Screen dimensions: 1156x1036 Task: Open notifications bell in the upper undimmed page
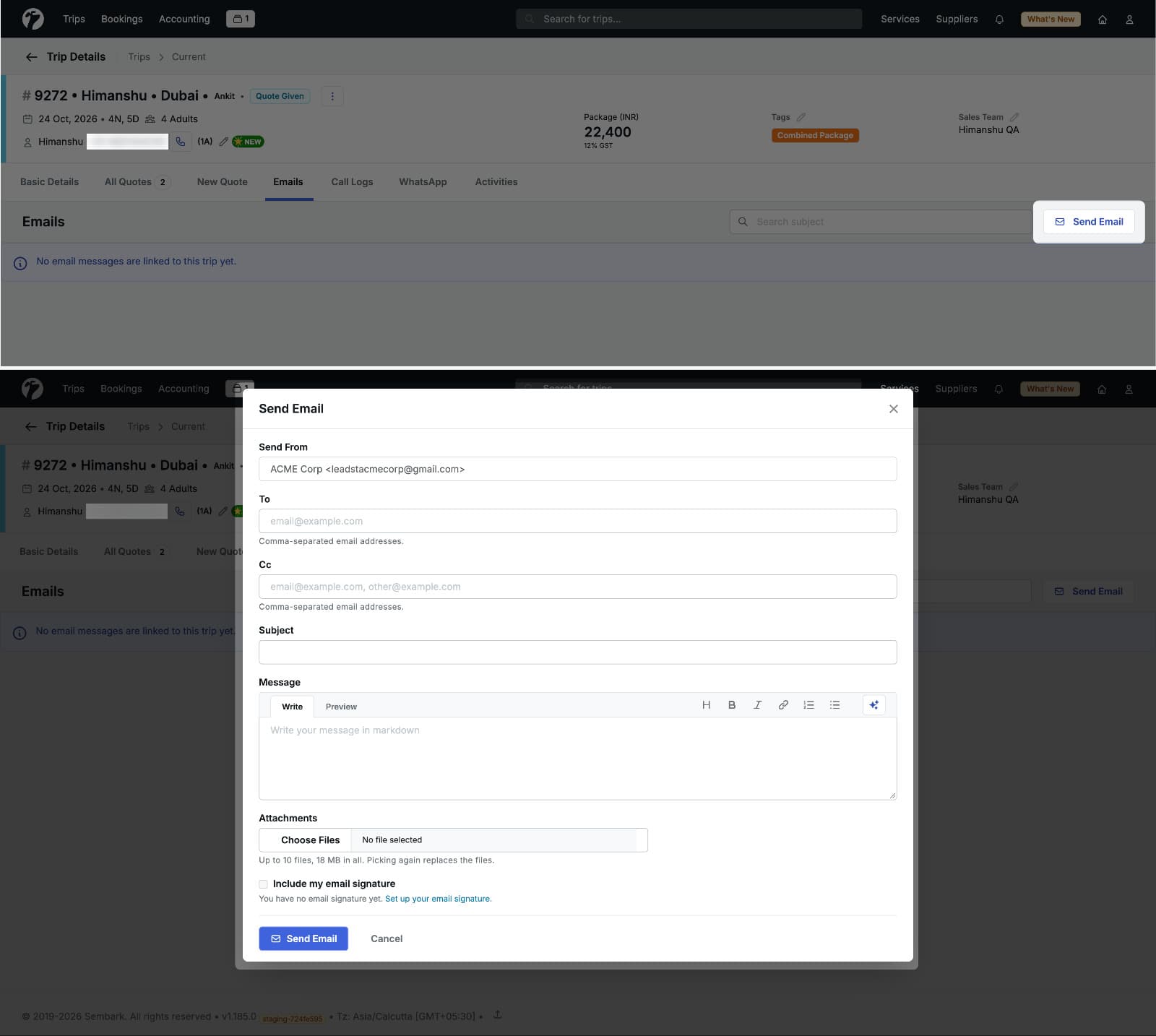tap(999, 20)
